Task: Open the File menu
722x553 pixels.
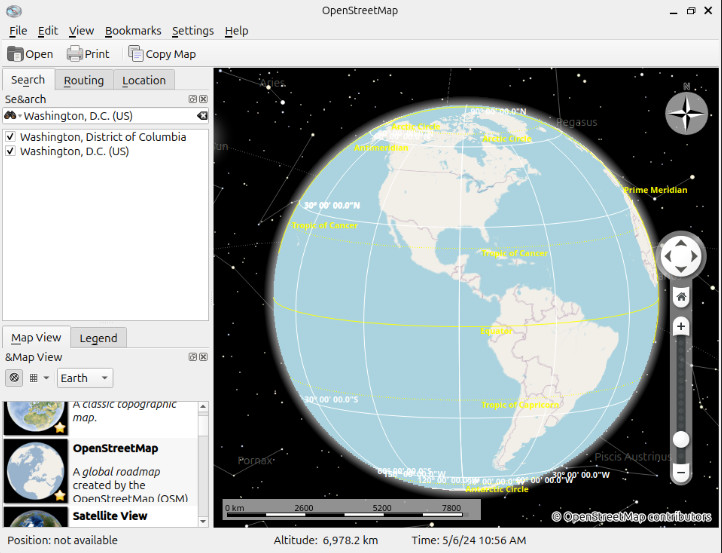Action: [18, 31]
